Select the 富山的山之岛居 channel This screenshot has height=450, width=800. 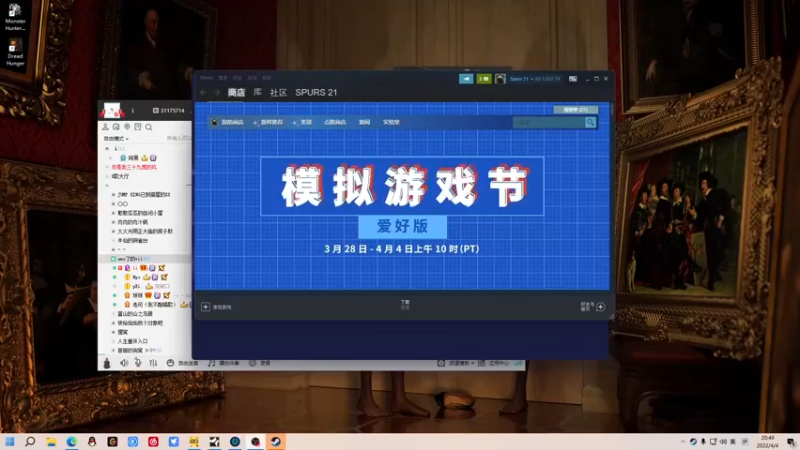[135, 314]
